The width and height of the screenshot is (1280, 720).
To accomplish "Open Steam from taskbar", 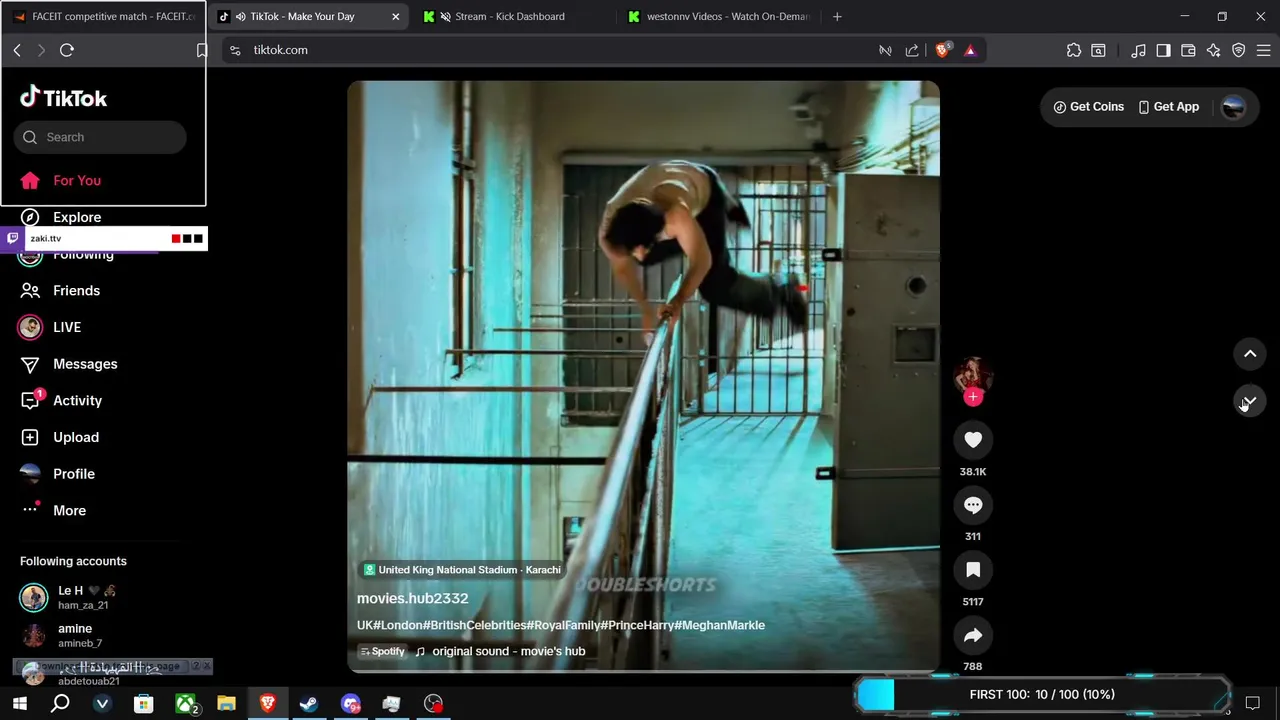I will click(x=309, y=703).
